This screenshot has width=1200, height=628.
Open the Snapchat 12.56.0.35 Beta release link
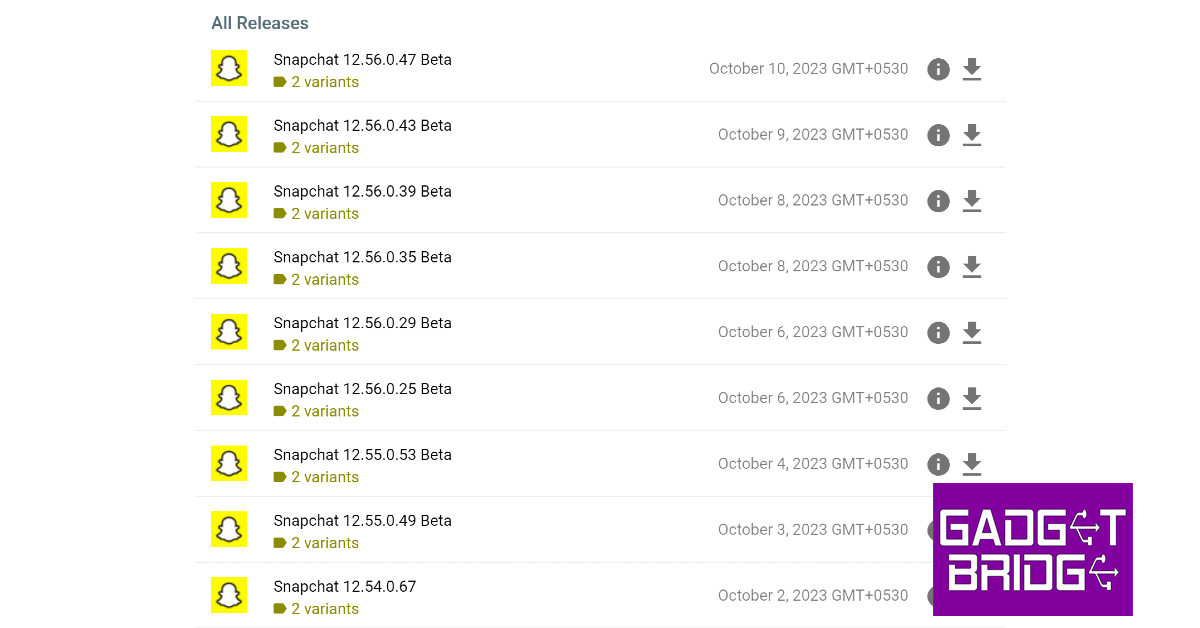tap(362, 257)
